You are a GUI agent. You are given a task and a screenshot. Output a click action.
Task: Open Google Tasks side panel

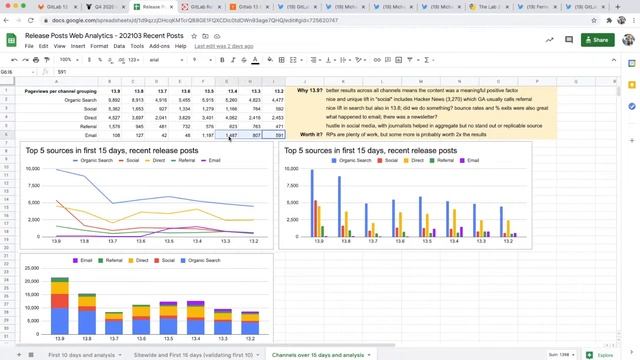coord(632,106)
